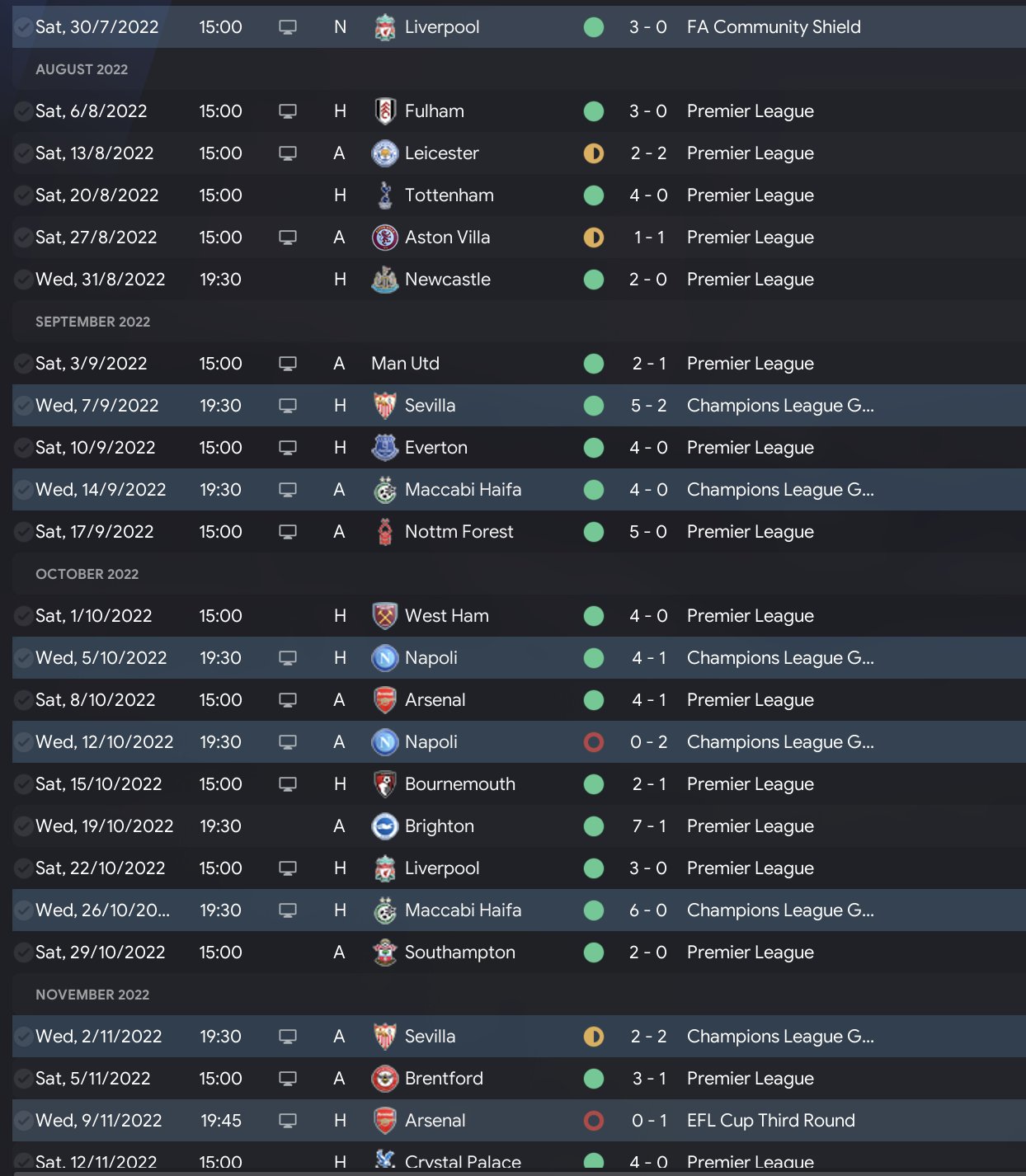Collapse the AUGUST 2022 month section
The width and height of the screenshot is (1026, 1176).
(82, 69)
